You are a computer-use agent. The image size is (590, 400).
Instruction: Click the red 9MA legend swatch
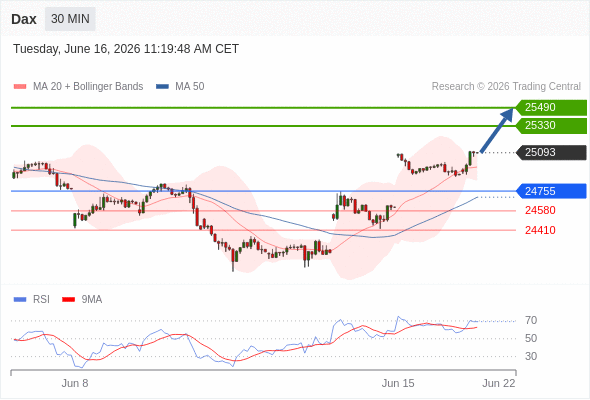[x=68, y=300]
